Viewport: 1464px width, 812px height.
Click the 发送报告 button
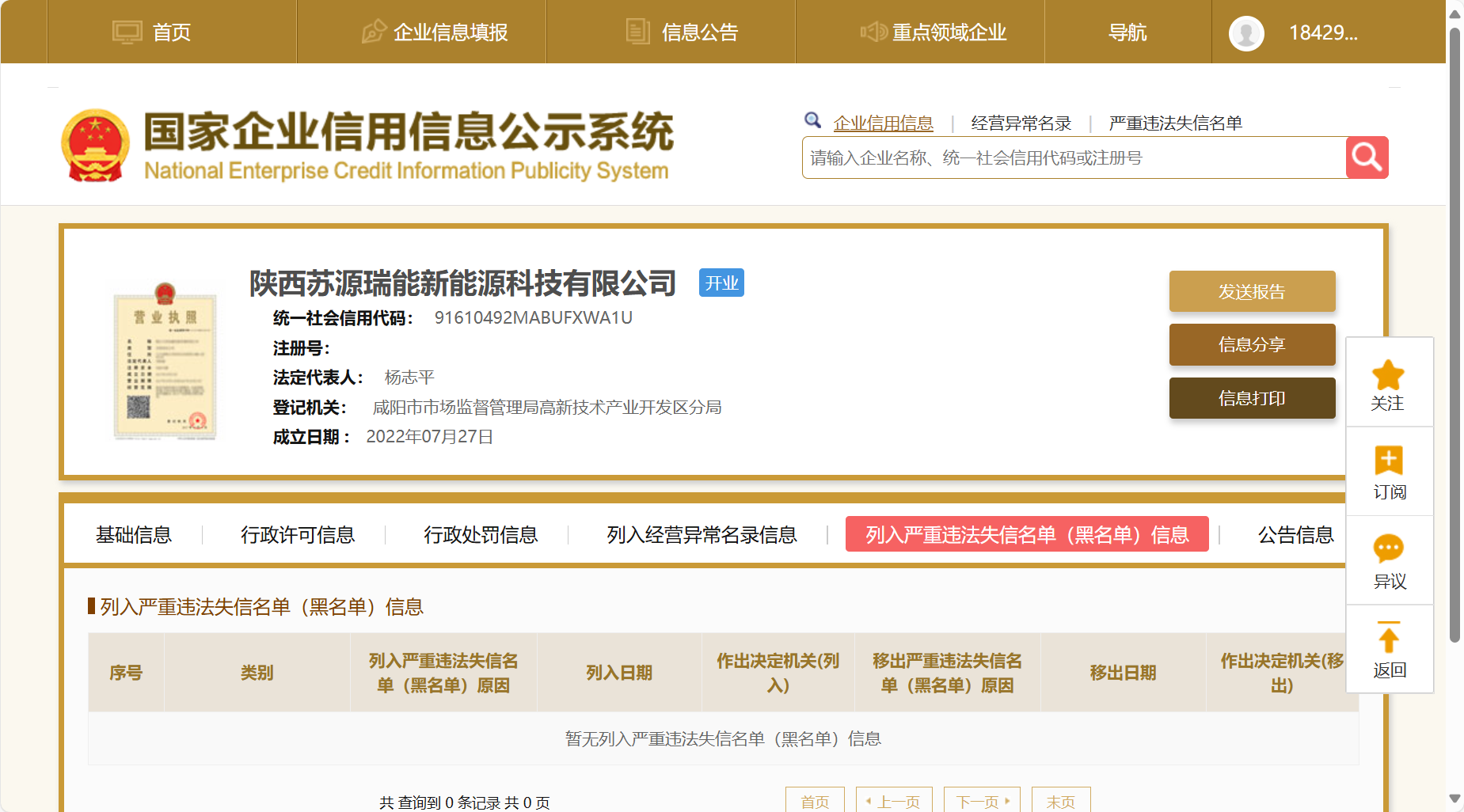1252,291
